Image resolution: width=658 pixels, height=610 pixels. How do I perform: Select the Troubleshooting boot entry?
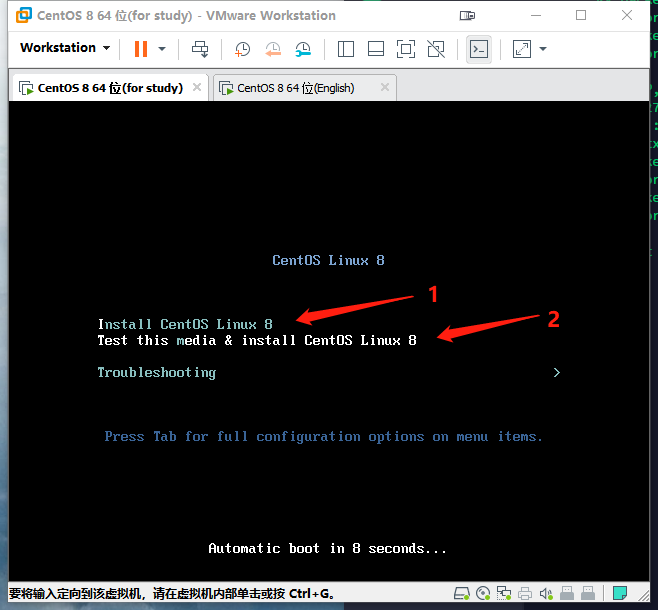(x=157, y=373)
